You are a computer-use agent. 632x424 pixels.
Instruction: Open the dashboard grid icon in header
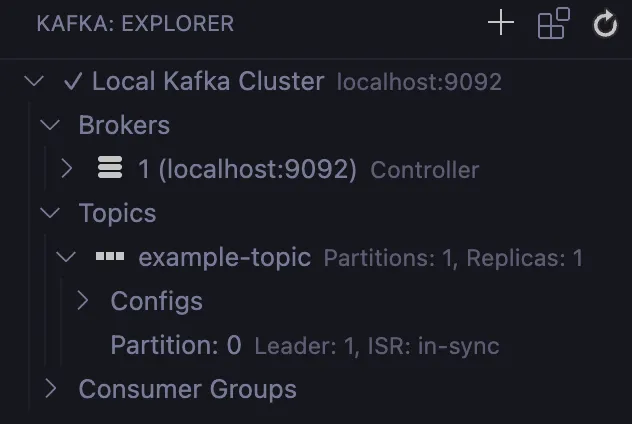click(554, 23)
